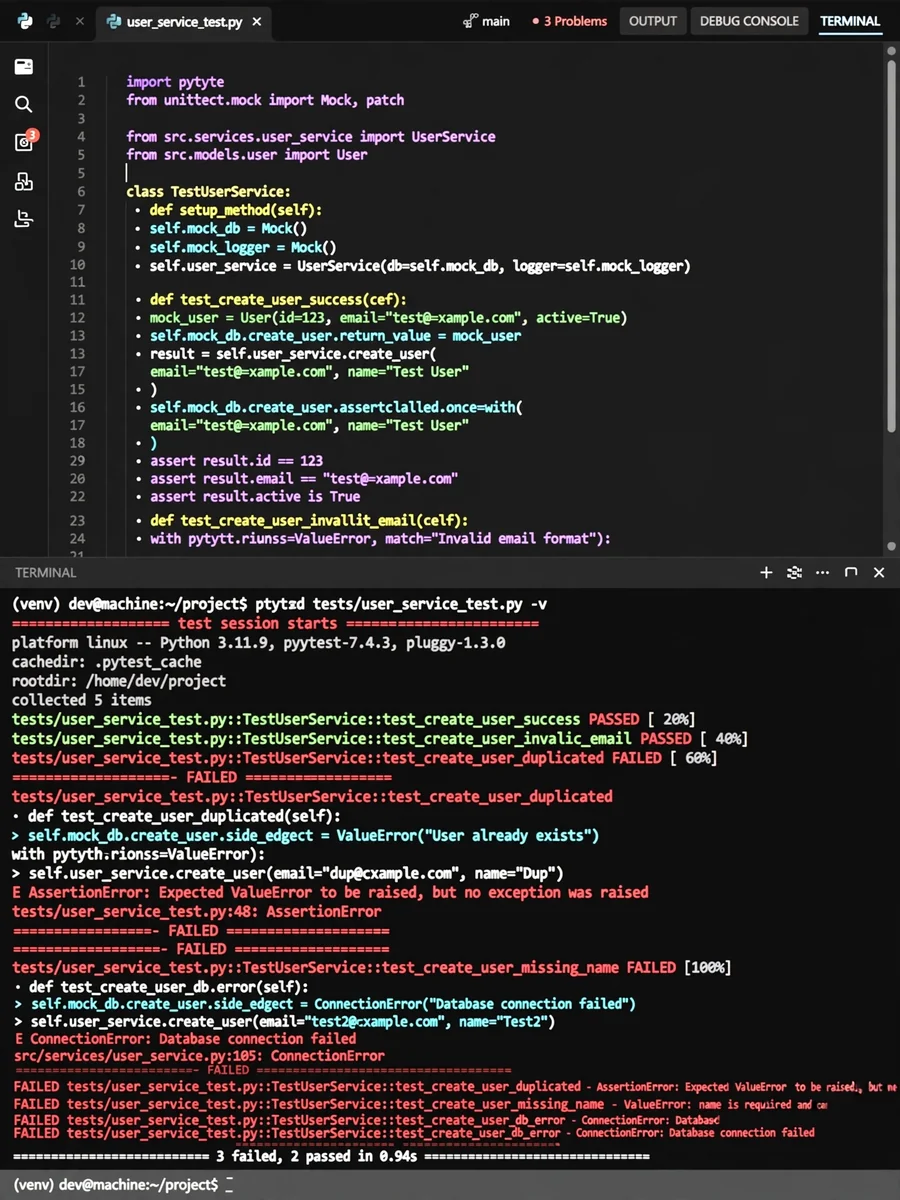Click 'src/services/user_service.py:105: ConnectionError' link
Image resolution: width=900 pixels, height=1200 pixels.
pyautogui.click(x=200, y=1055)
